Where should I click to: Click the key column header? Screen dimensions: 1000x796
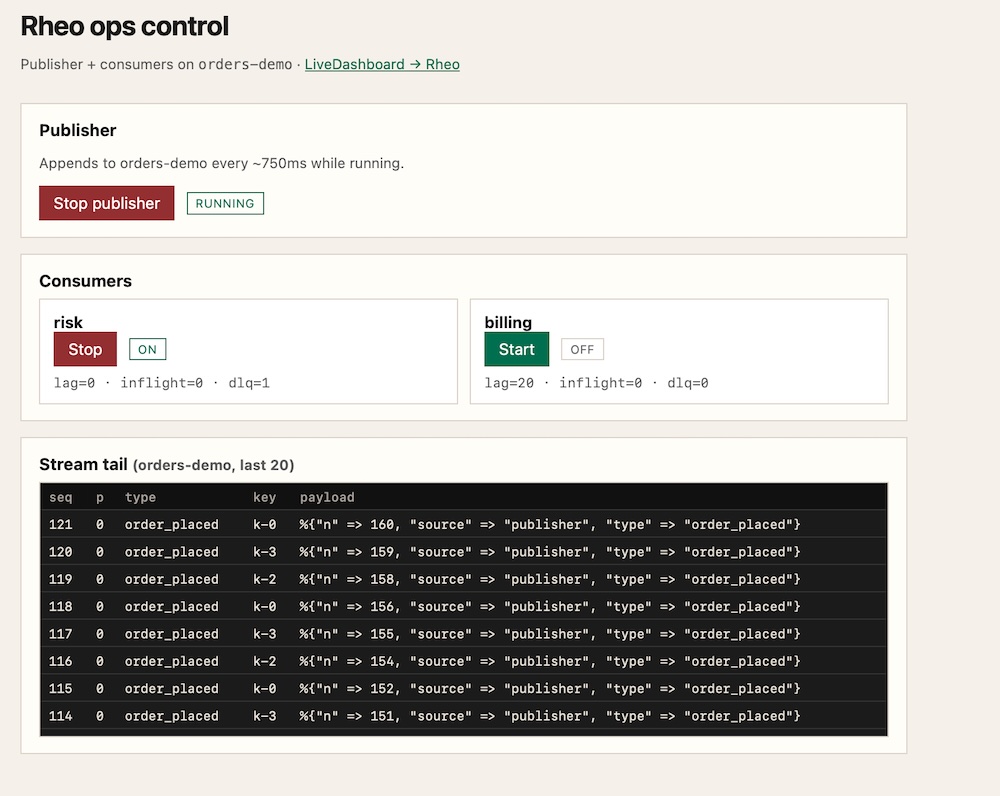[265, 497]
